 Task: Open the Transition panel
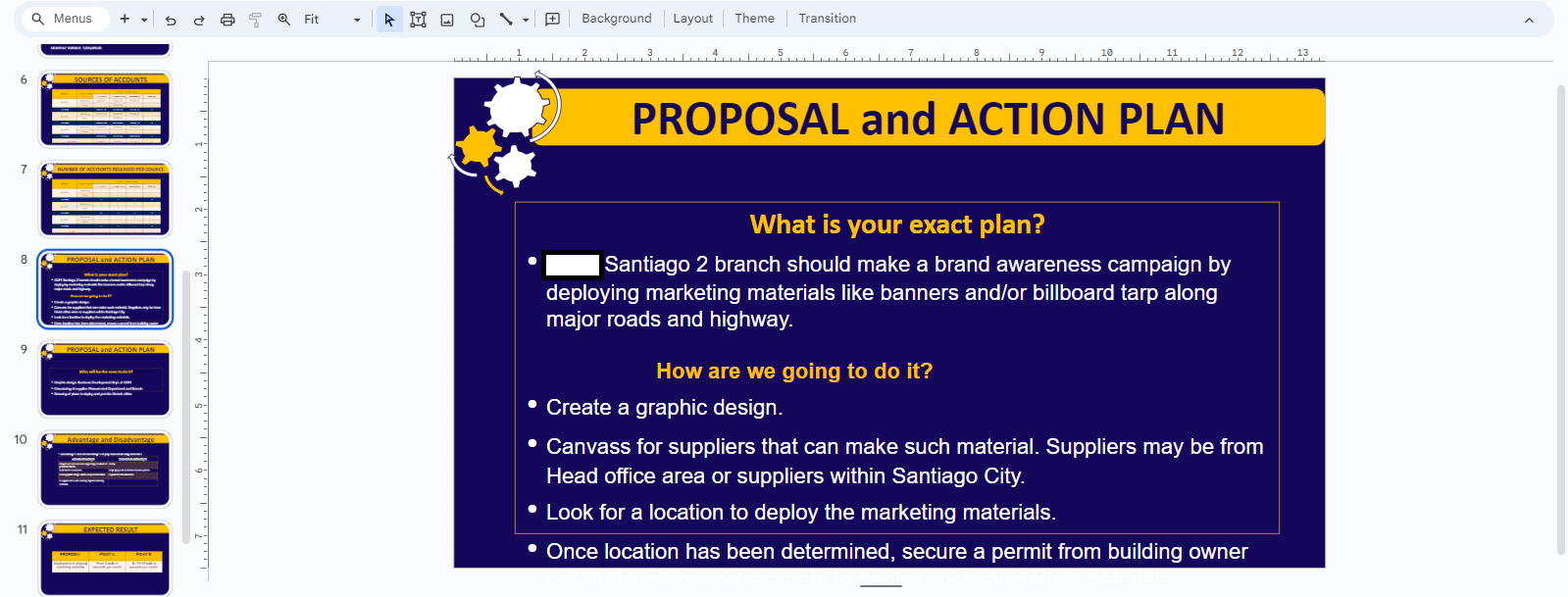827,19
